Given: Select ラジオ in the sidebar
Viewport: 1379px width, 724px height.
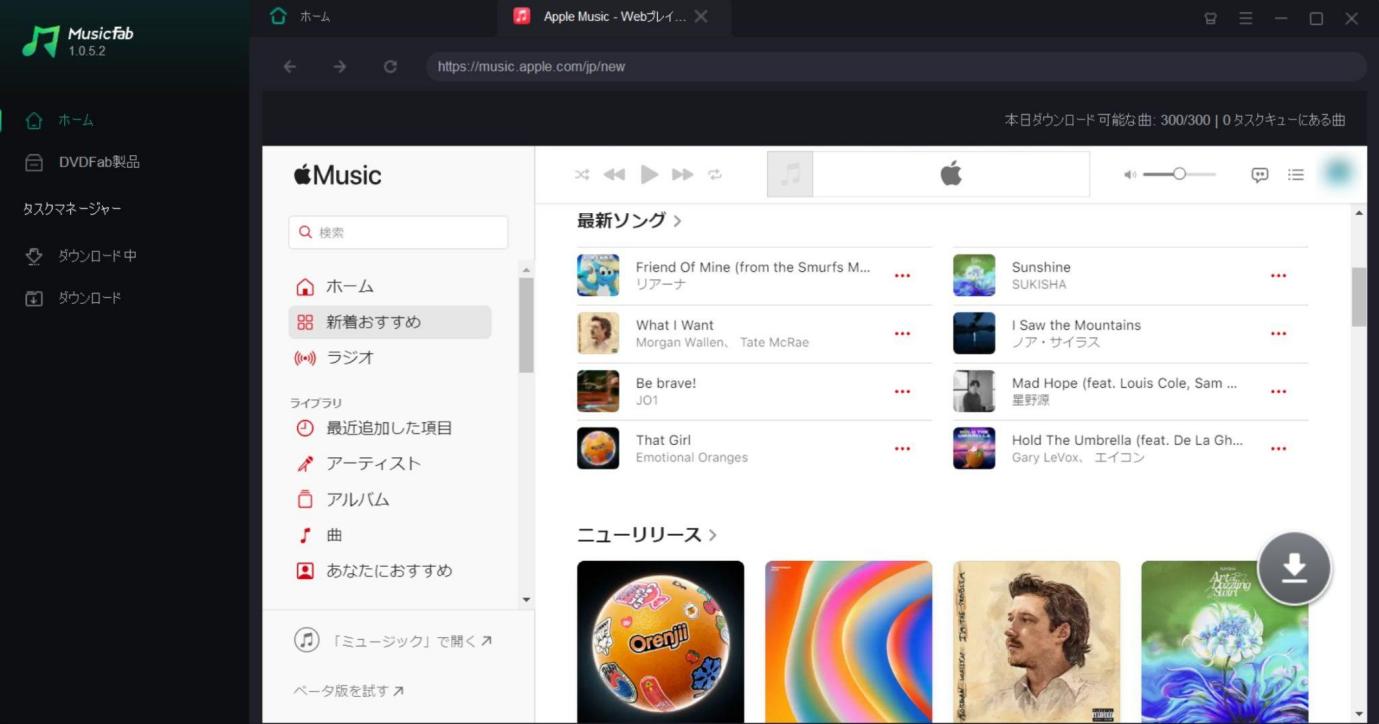Looking at the screenshot, I should click(x=390, y=358).
